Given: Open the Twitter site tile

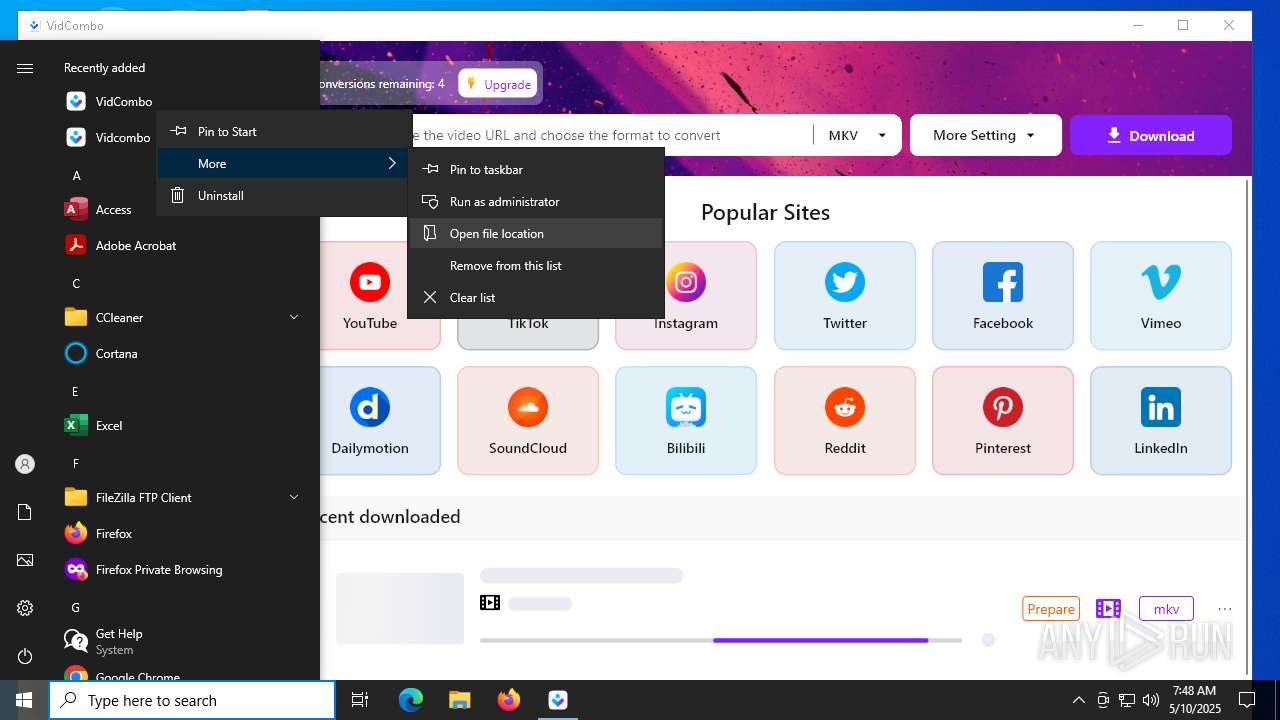Looking at the screenshot, I should click(x=845, y=296).
